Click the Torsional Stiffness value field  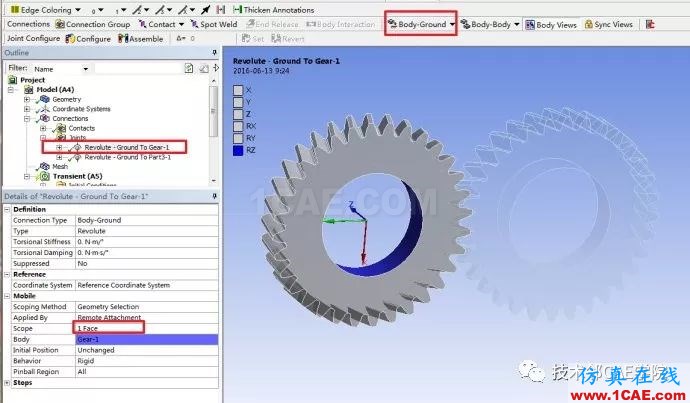point(147,242)
